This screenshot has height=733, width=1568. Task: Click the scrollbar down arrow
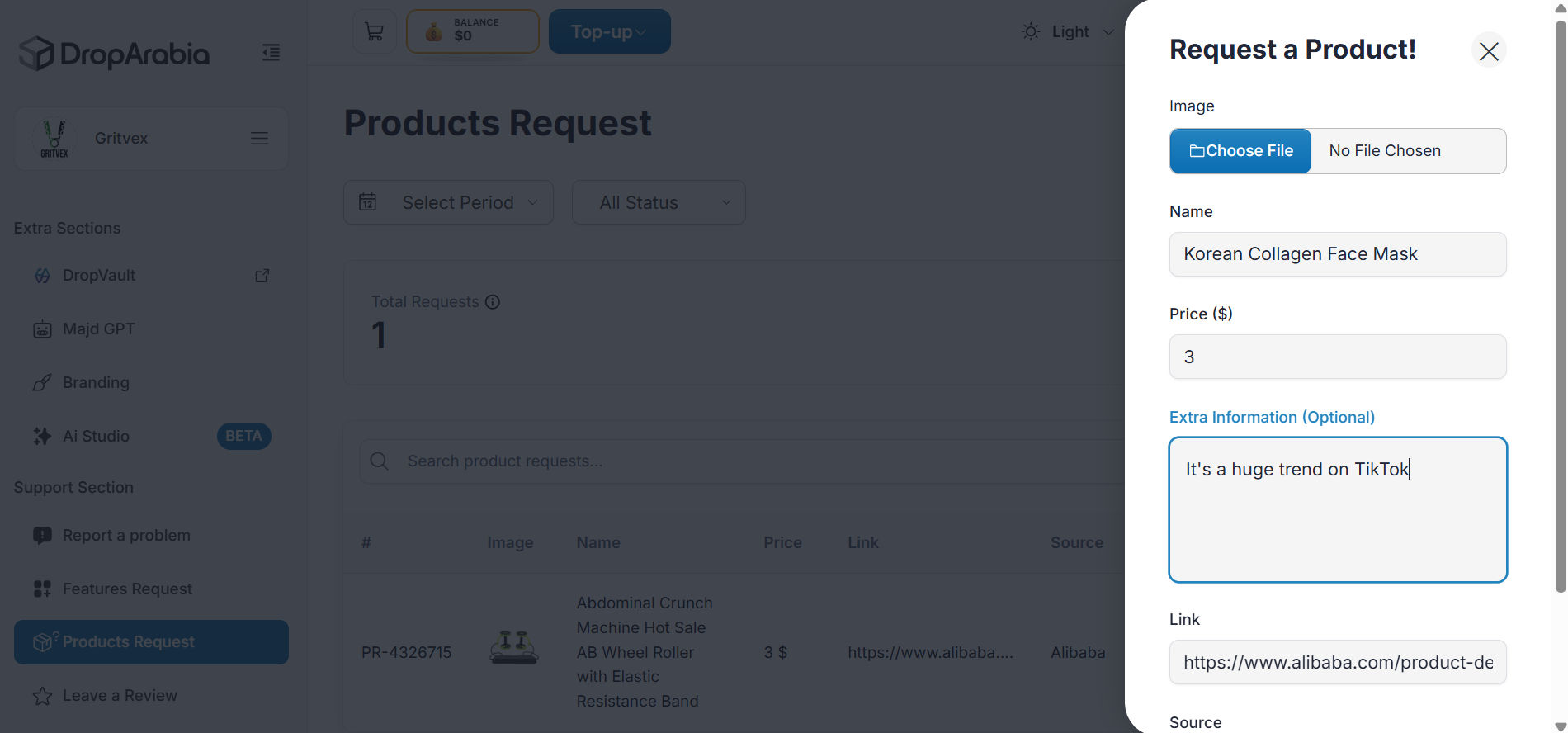[x=1560, y=726]
